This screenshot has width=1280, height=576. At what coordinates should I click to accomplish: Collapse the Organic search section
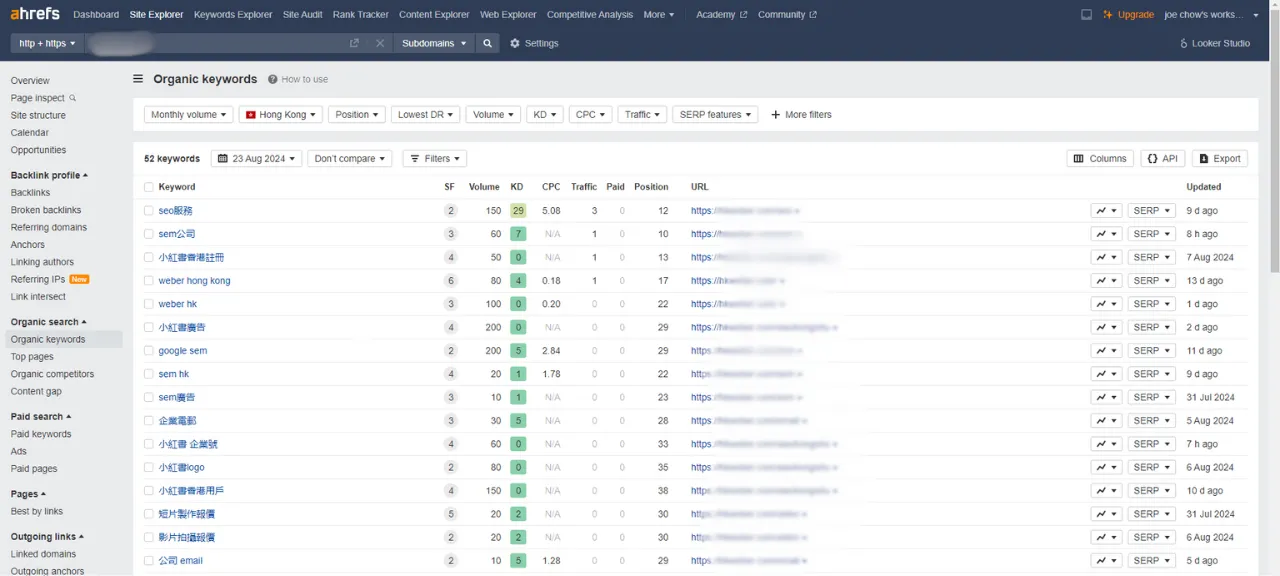pyautogui.click(x=48, y=322)
